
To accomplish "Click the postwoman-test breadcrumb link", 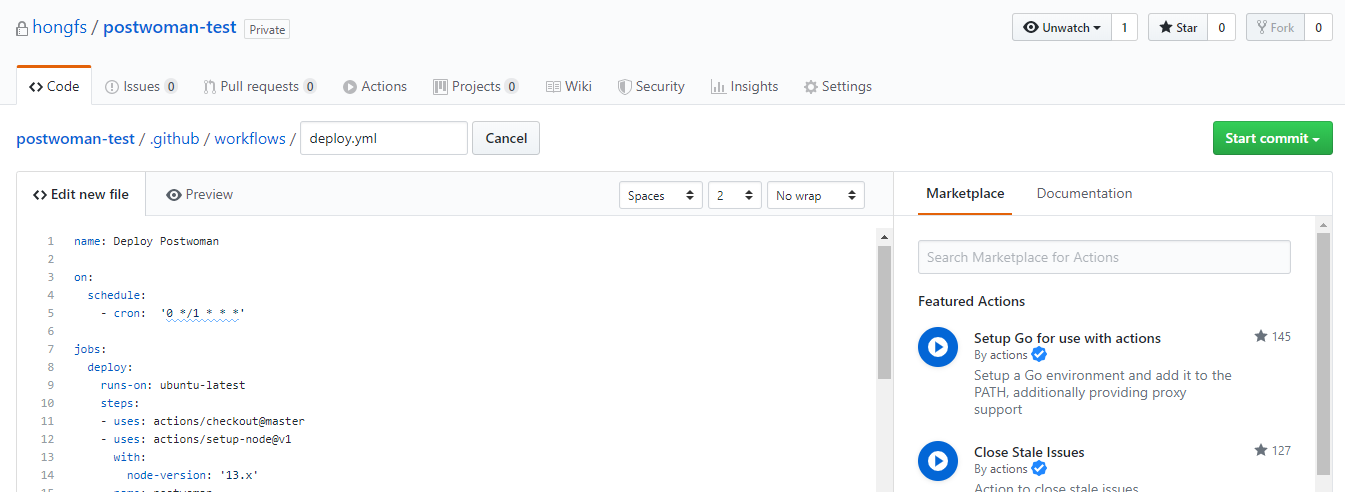I will 75,139.
